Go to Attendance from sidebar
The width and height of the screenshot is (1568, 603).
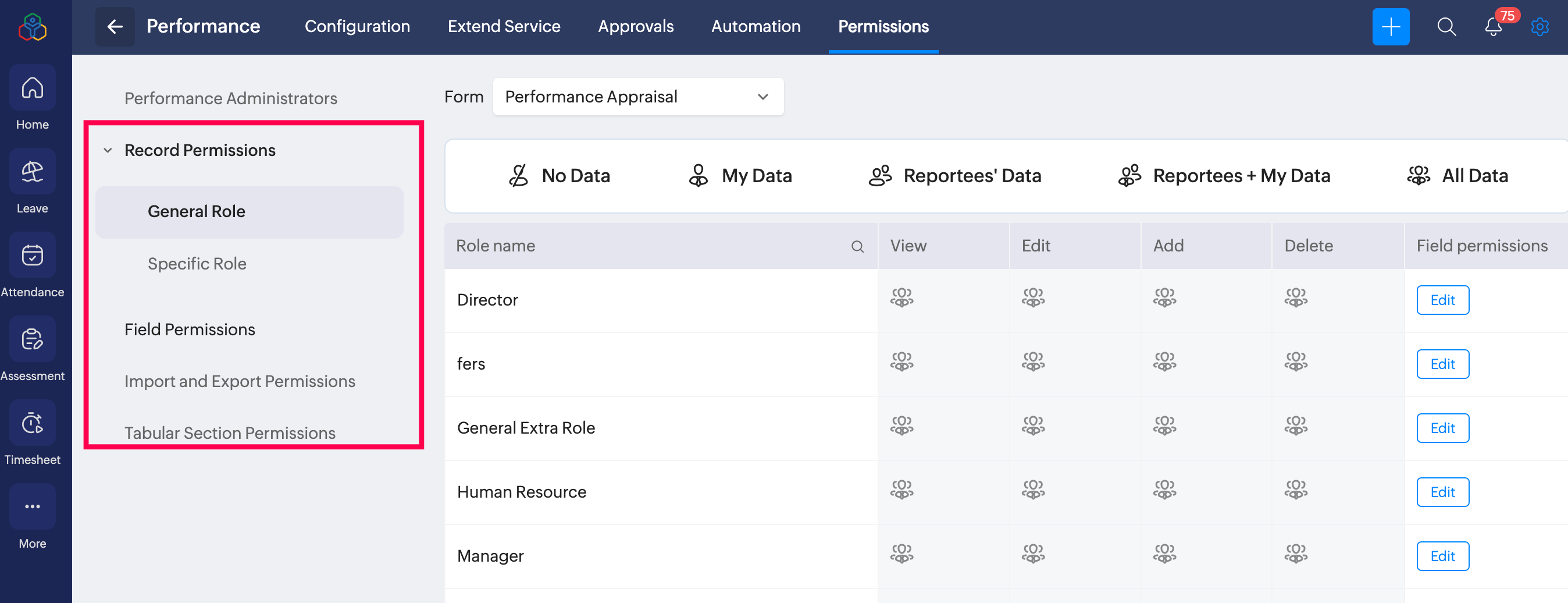[32, 257]
